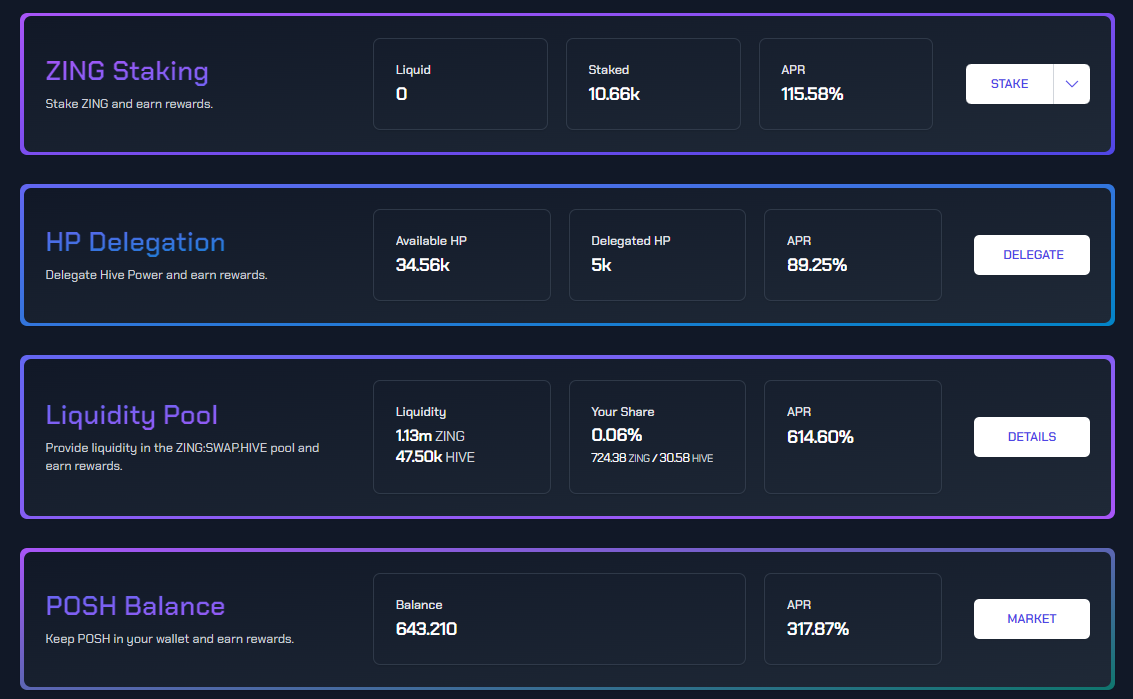Select the Staked value 10.66k

click(614, 94)
